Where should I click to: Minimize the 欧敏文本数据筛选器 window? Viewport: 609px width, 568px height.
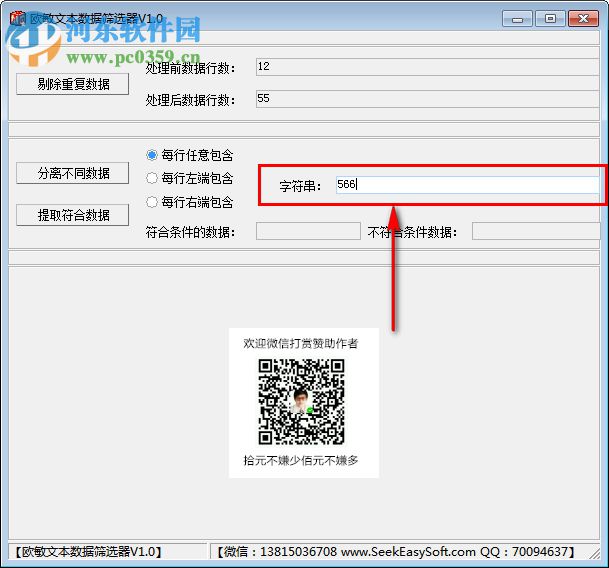pos(517,19)
